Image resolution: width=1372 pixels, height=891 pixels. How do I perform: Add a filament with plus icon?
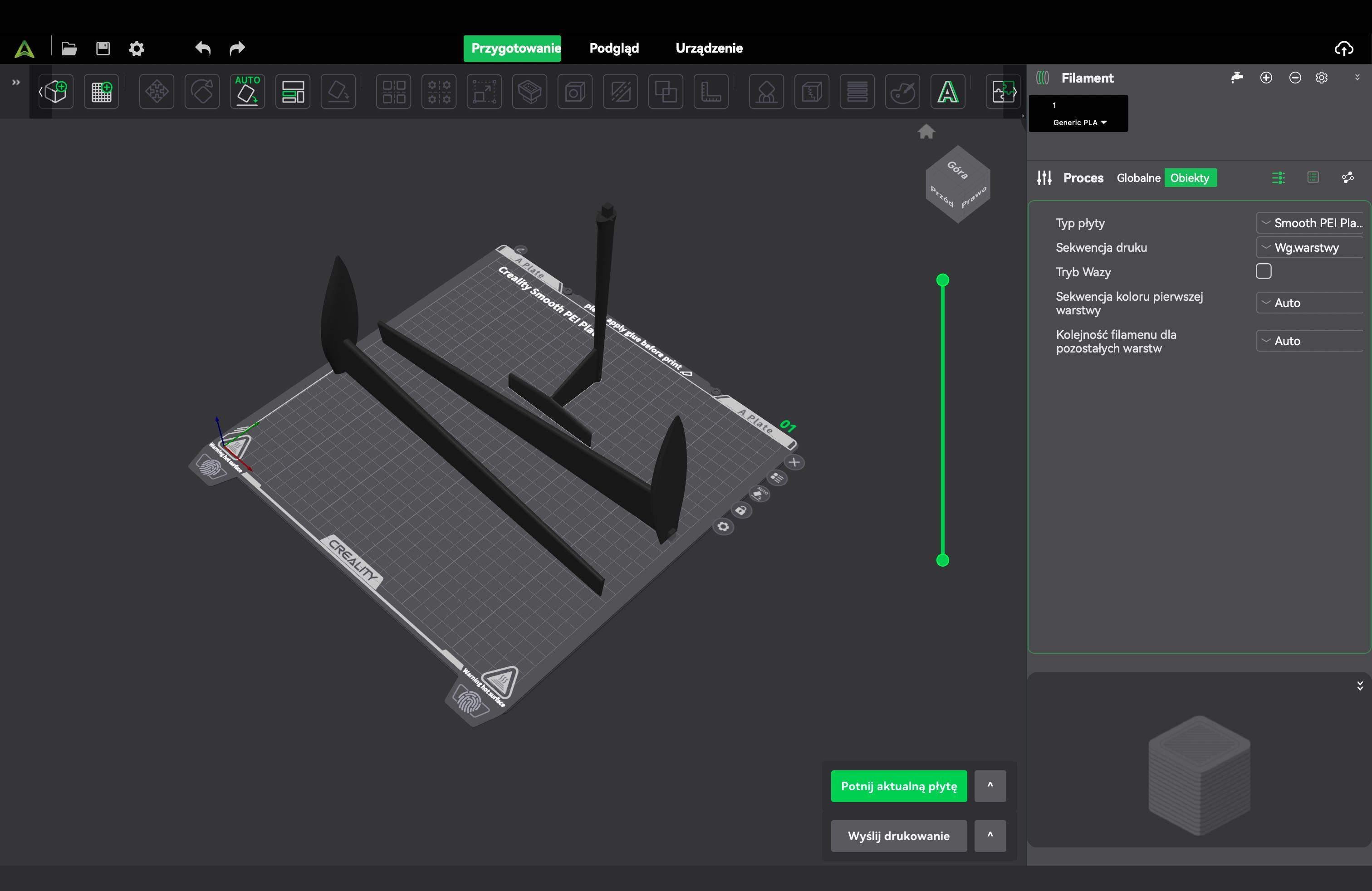click(1266, 78)
